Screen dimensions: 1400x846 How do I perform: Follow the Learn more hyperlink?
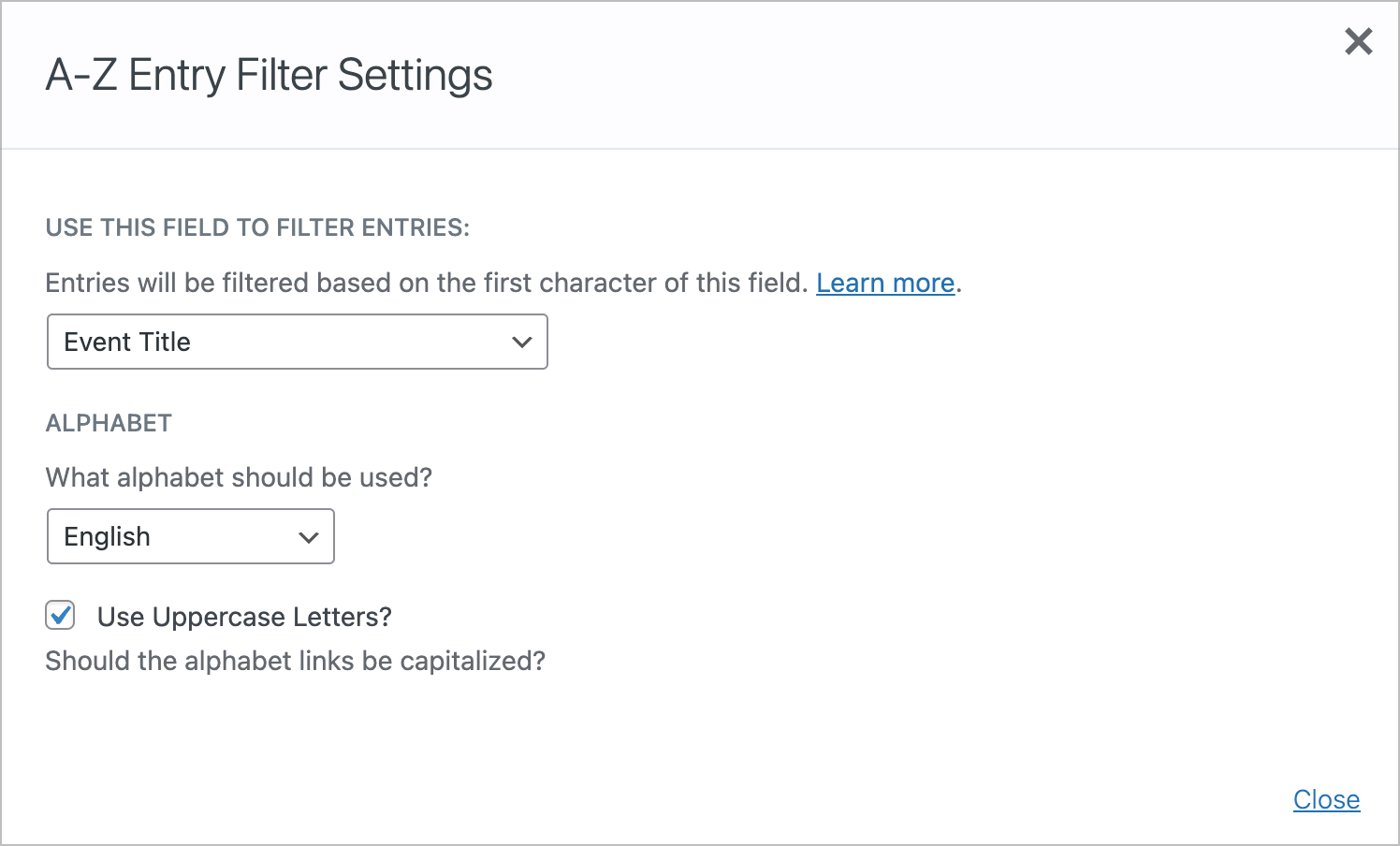click(884, 282)
